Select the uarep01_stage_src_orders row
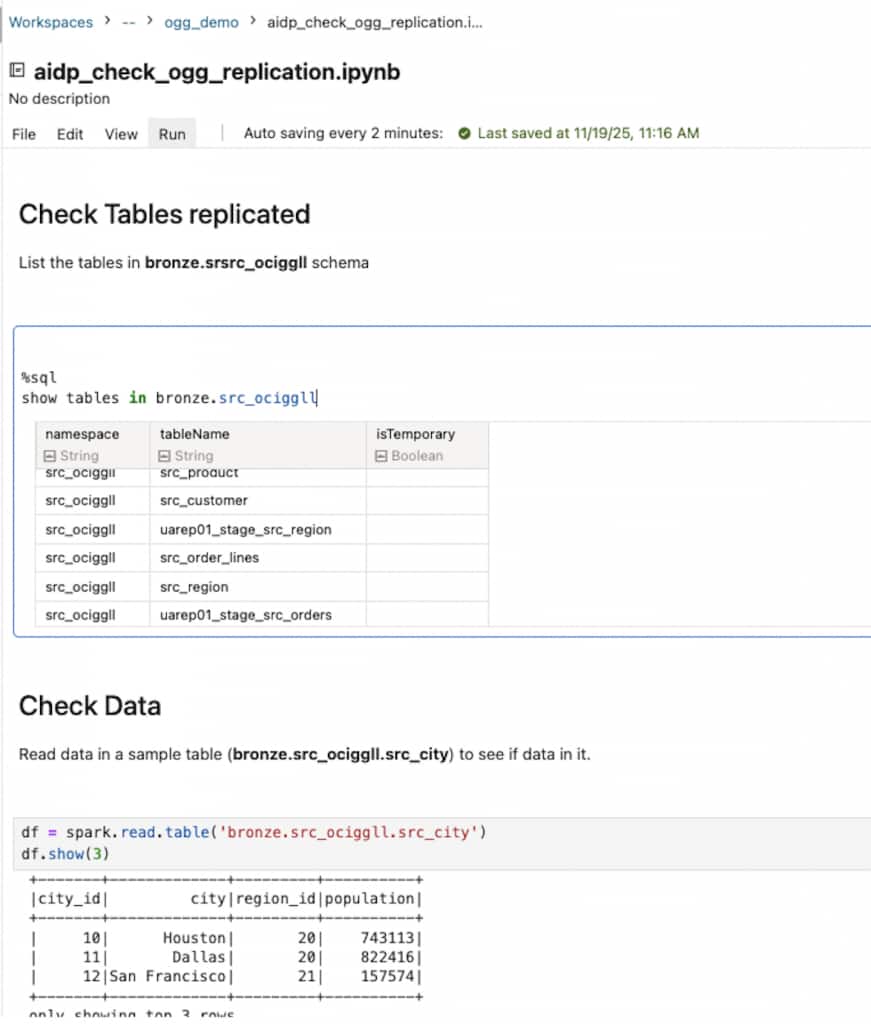871x1024 pixels. 246,615
